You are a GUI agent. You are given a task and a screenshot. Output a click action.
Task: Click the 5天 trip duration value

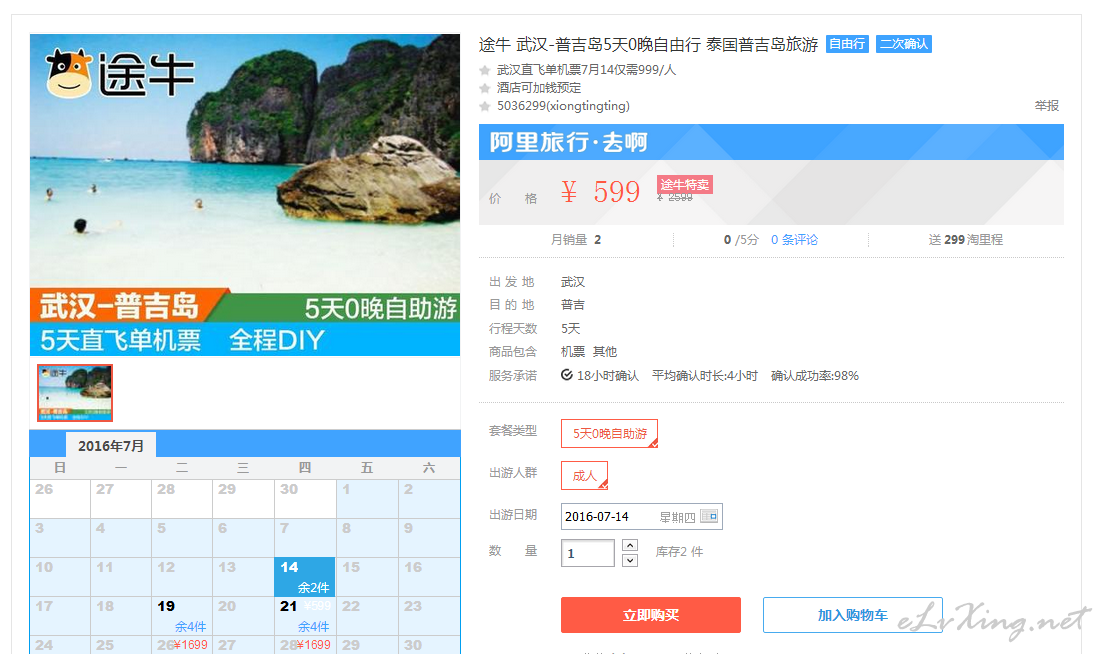tap(571, 329)
